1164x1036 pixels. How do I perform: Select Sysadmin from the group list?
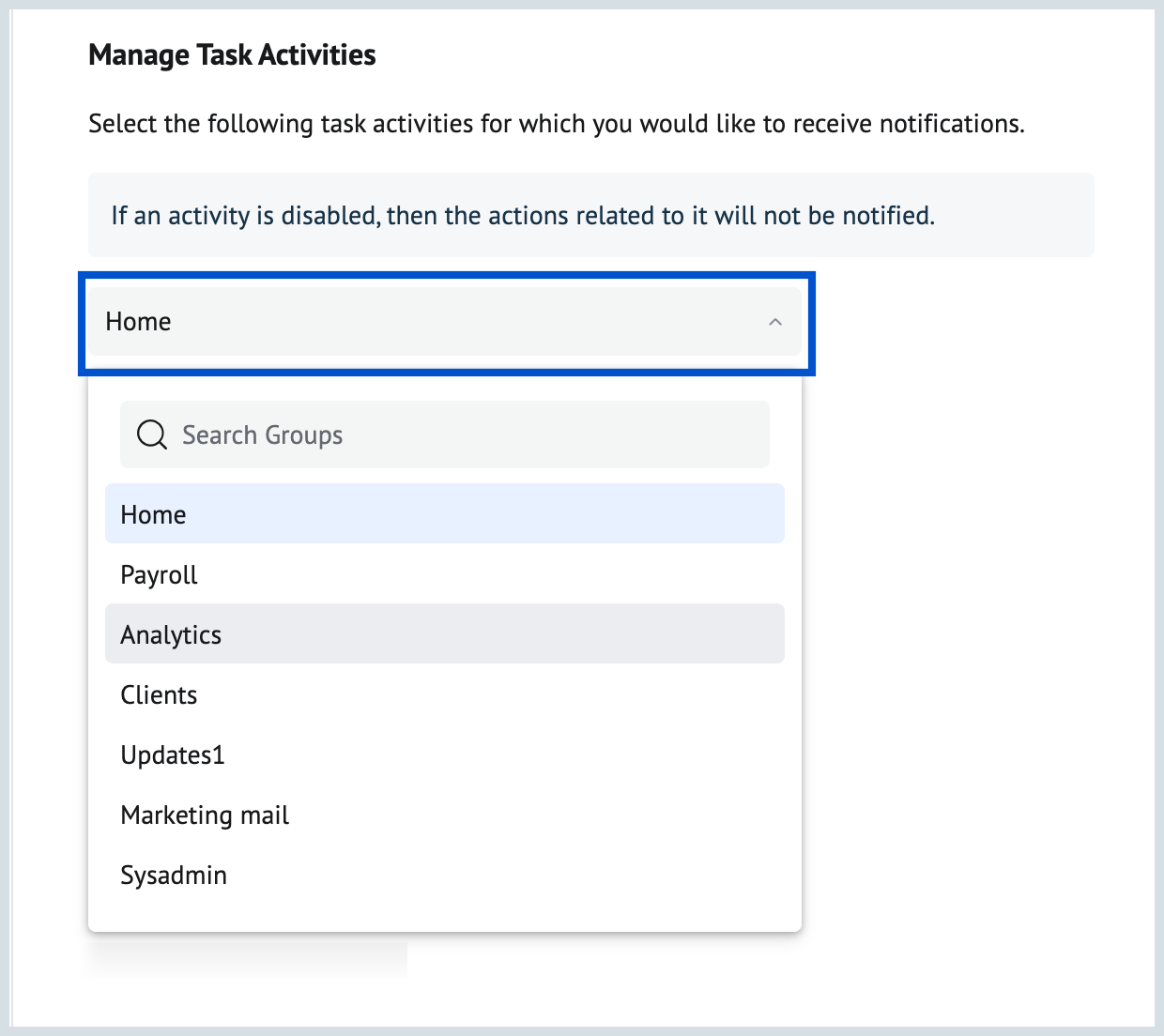click(x=174, y=875)
